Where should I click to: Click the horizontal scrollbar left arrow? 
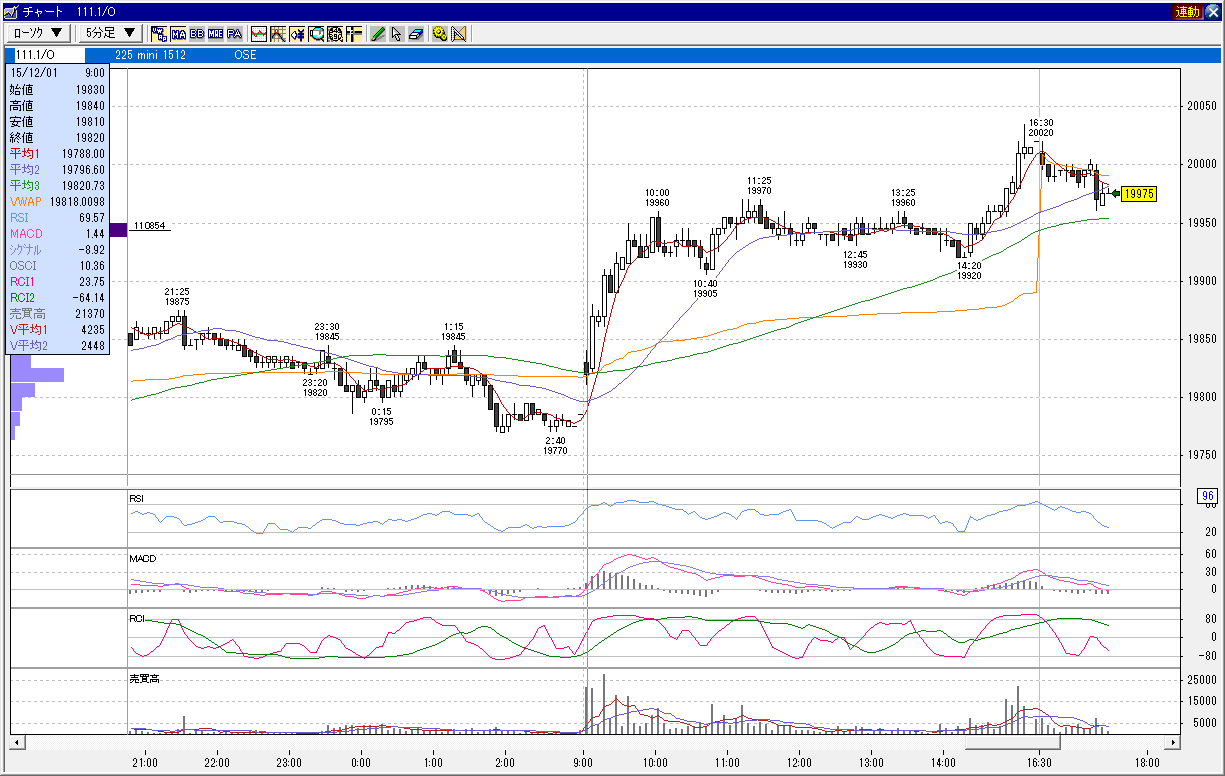[x=17, y=743]
